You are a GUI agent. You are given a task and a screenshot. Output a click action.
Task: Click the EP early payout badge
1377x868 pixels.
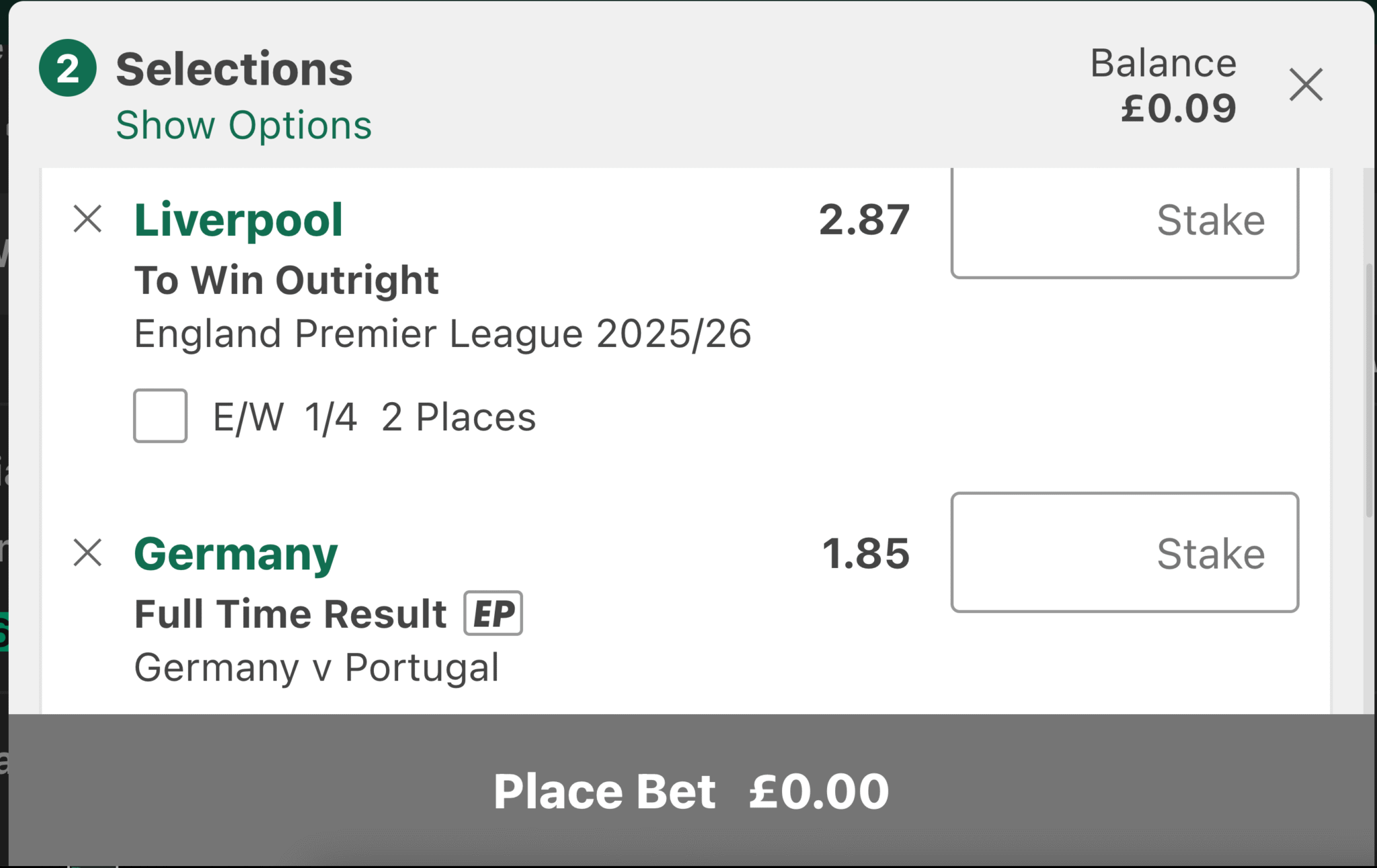(493, 613)
